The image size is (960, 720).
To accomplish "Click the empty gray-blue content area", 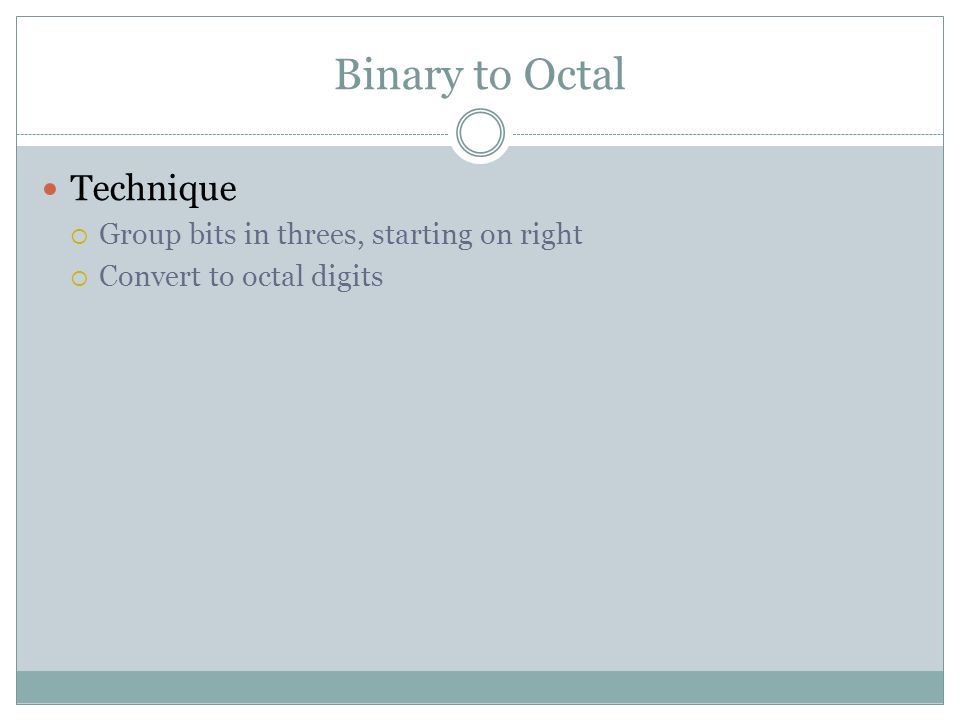I will coord(480,478).
